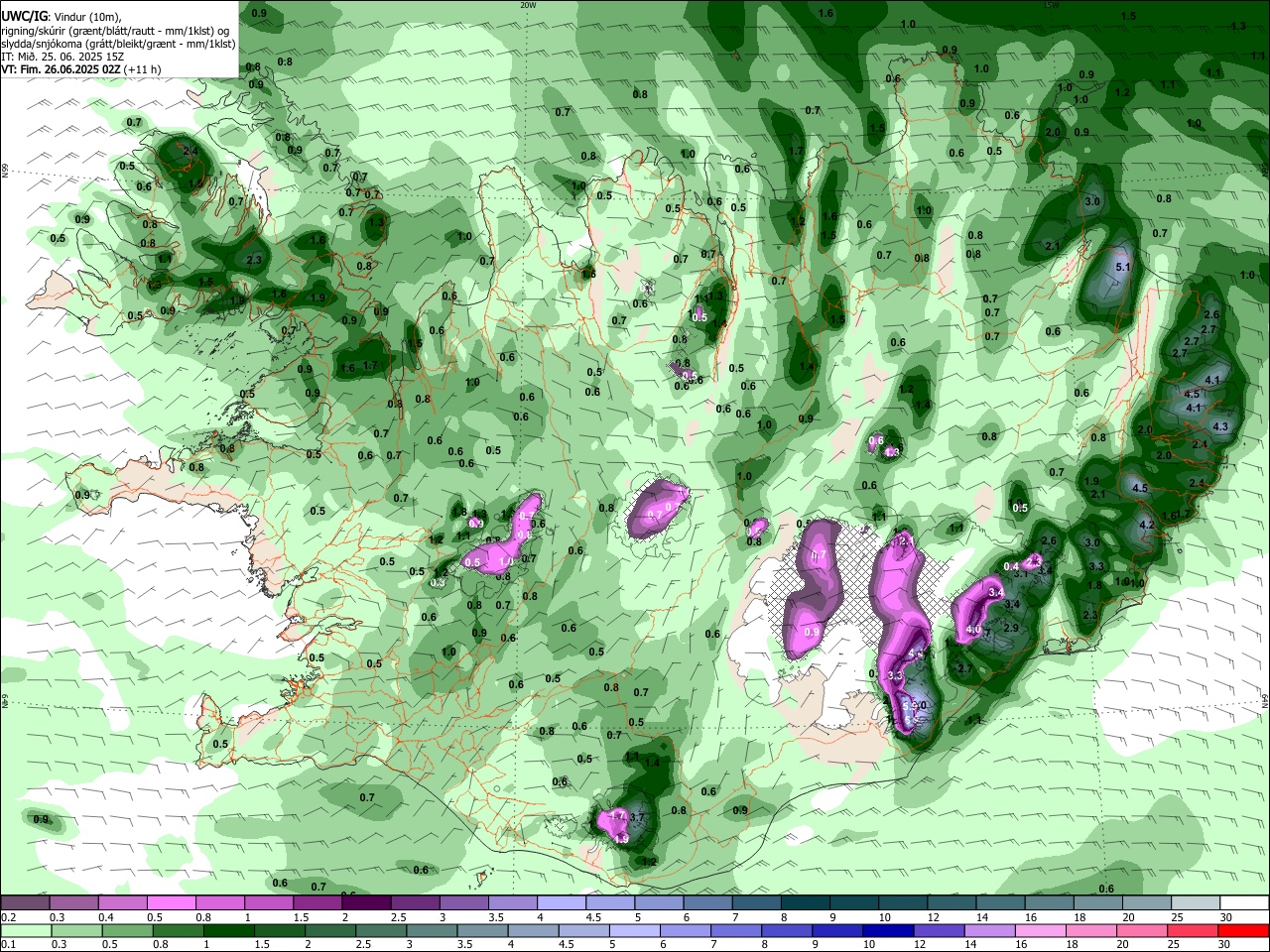
Task: Click the 3.7 precipitation value near south coast
Action: tap(637, 817)
